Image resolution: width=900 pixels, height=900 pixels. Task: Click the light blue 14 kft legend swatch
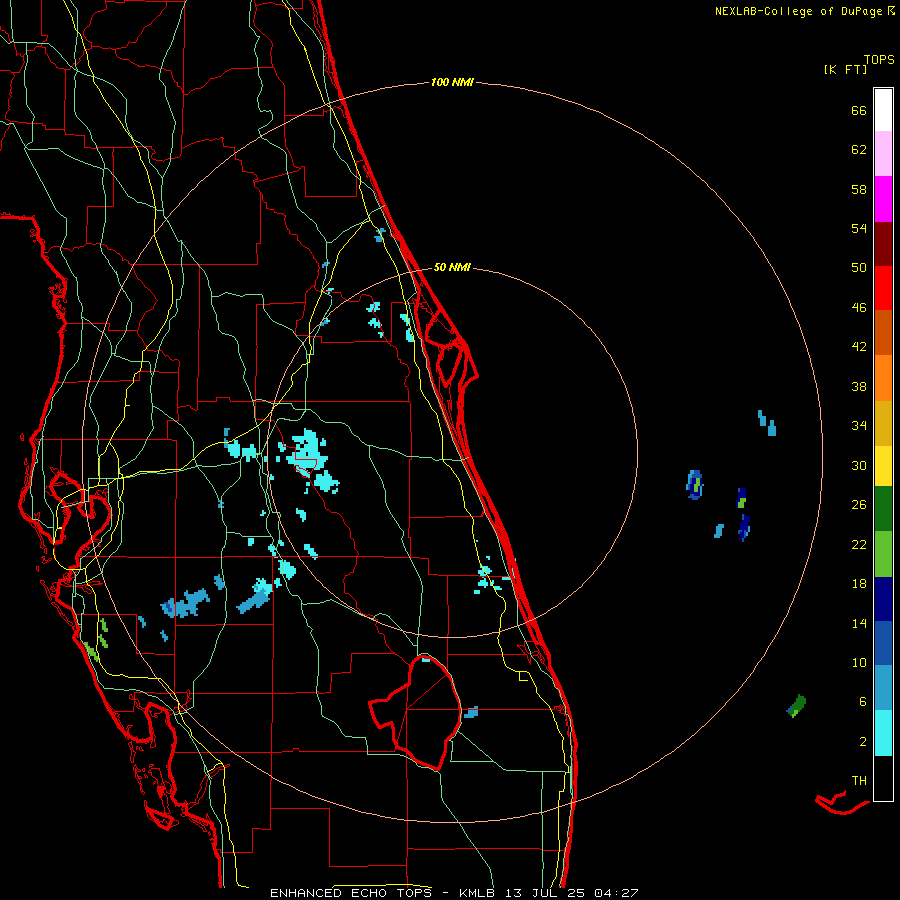point(883,688)
